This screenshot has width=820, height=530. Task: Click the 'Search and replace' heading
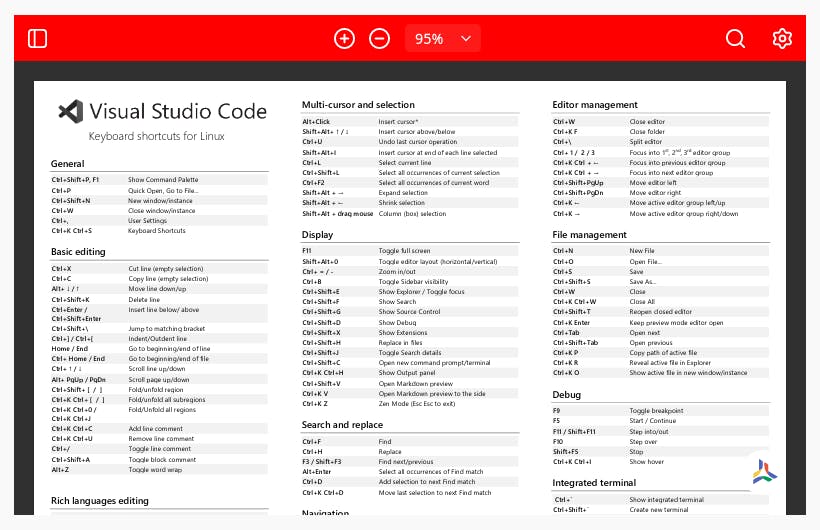coord(342,425)
